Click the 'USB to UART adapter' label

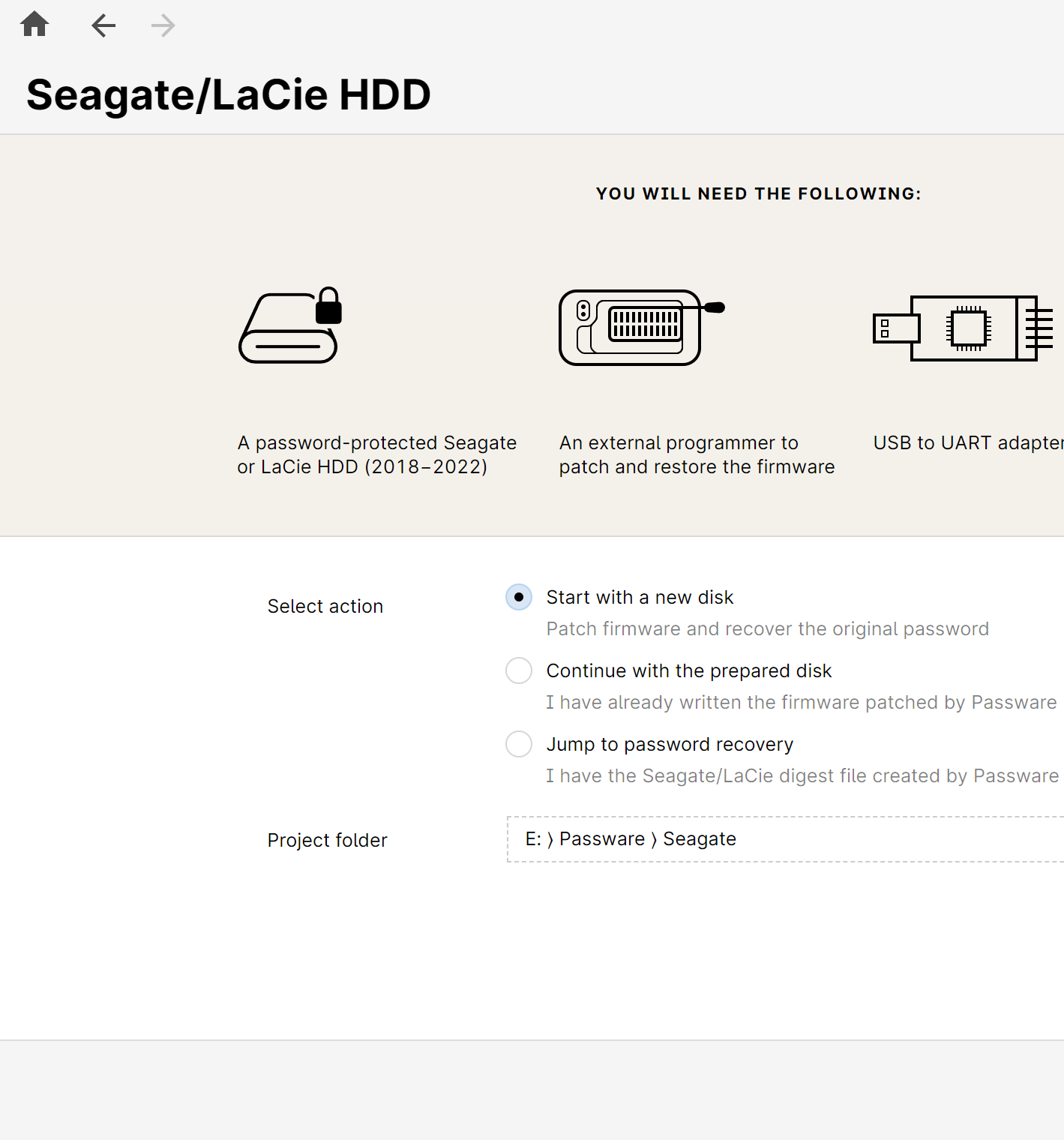coord(968,442)
